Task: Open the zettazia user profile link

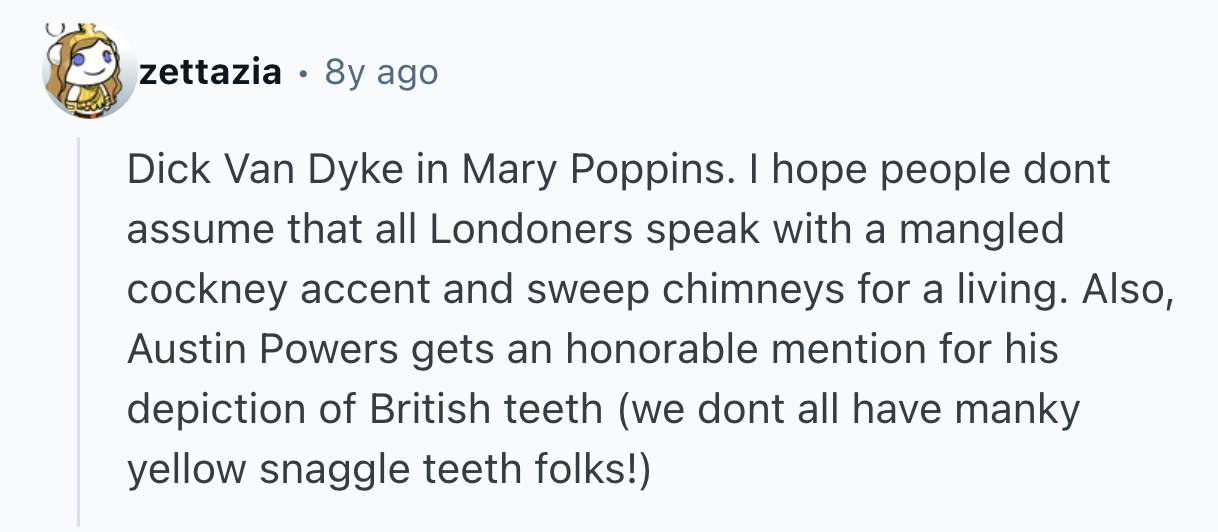Action: point(210,72)
